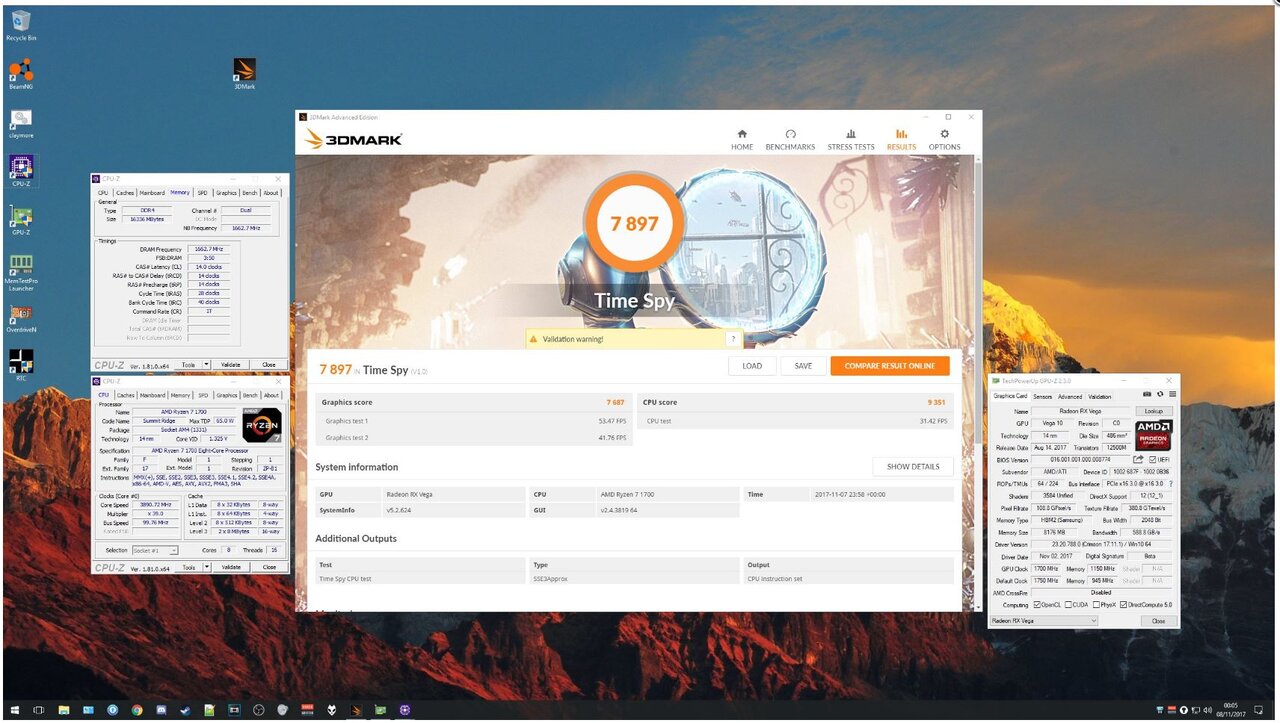Screen dimensions: 1280x723
Task: Click GPU-Z screenshot camera icon
Action: 1146,395
